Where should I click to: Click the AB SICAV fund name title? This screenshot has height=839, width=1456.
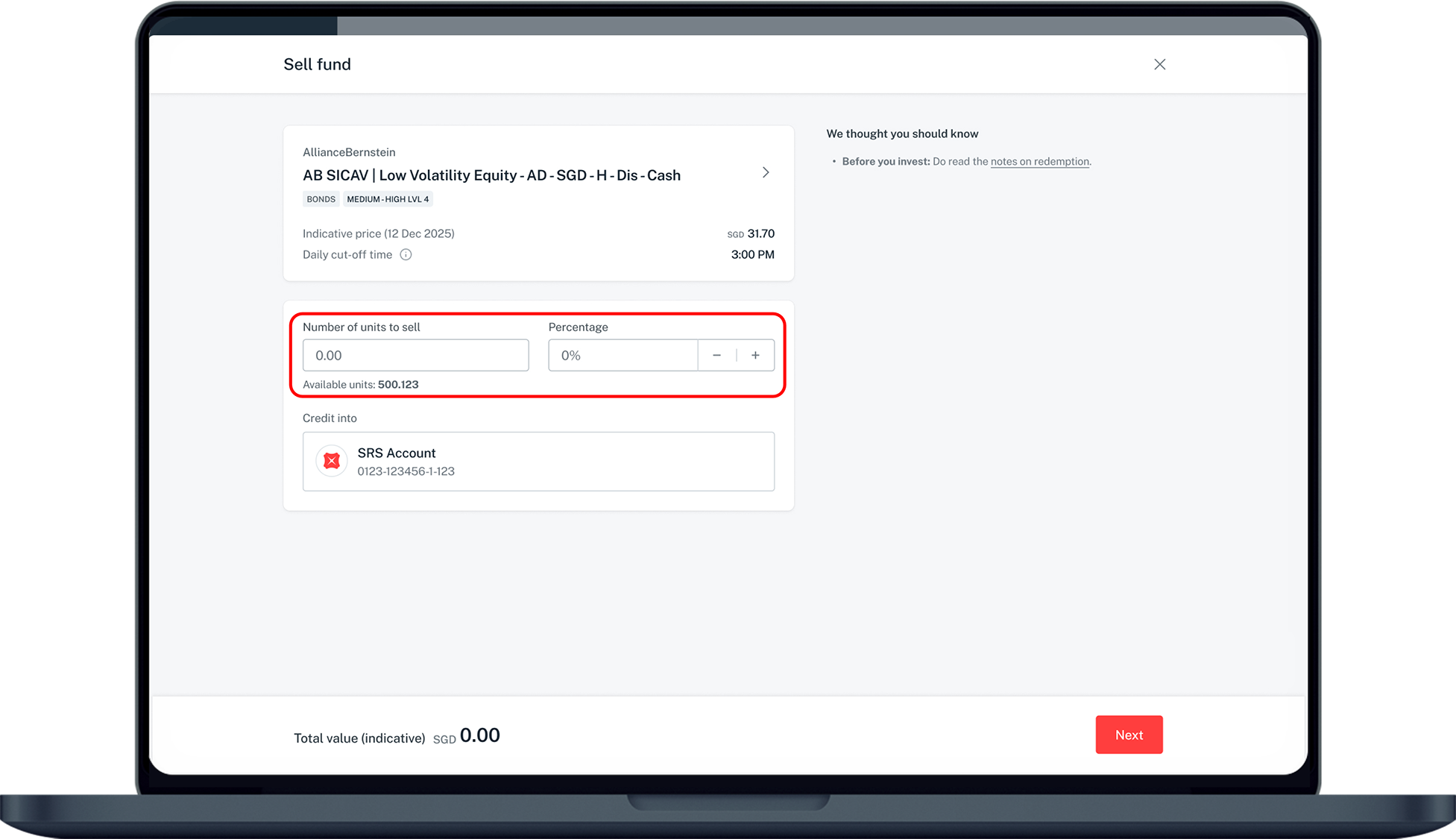pyautogui.click(x=491, y=175)
